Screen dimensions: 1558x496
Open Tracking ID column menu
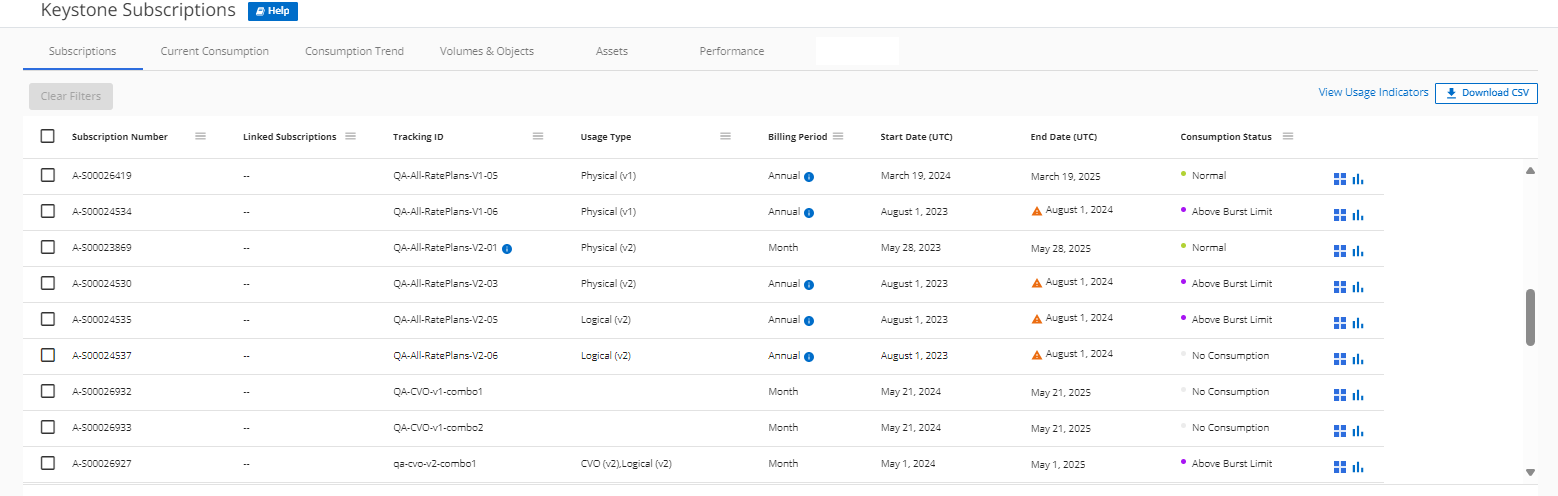[538, 137]
